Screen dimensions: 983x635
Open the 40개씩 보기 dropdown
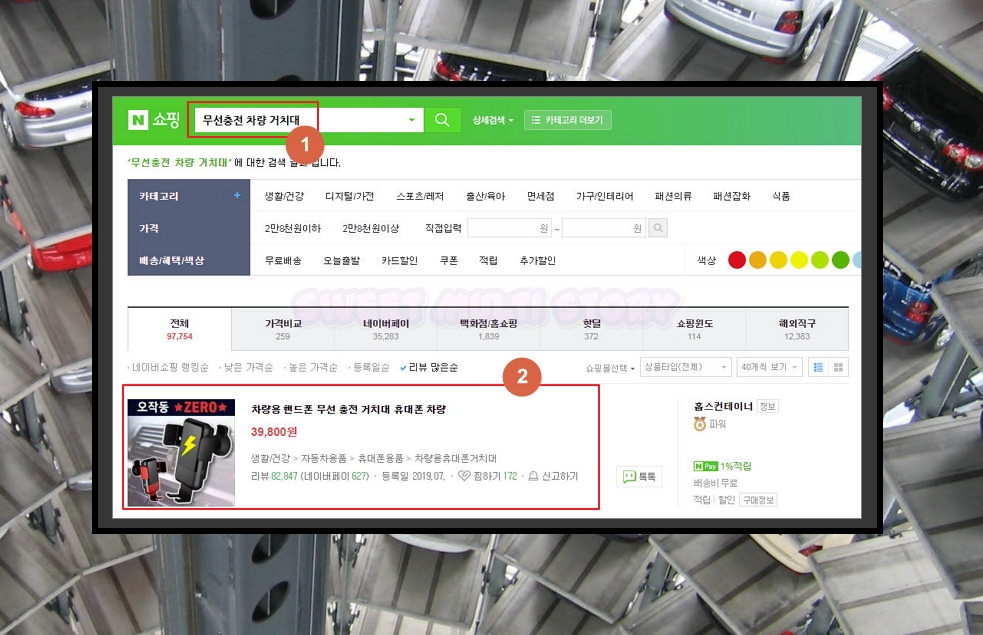tap(769, 367)
